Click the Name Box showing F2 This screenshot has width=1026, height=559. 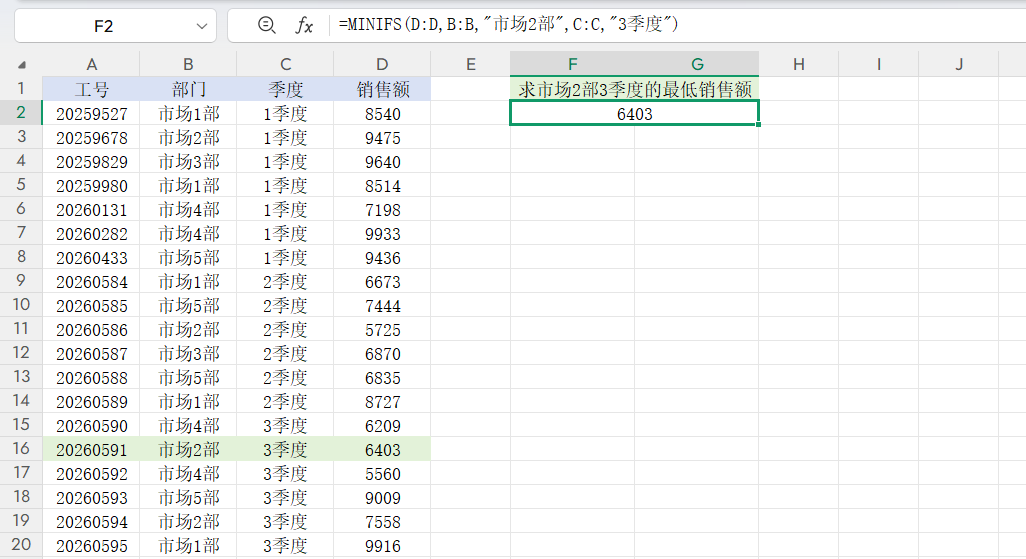pyautogui.click(x=103, y=26)
